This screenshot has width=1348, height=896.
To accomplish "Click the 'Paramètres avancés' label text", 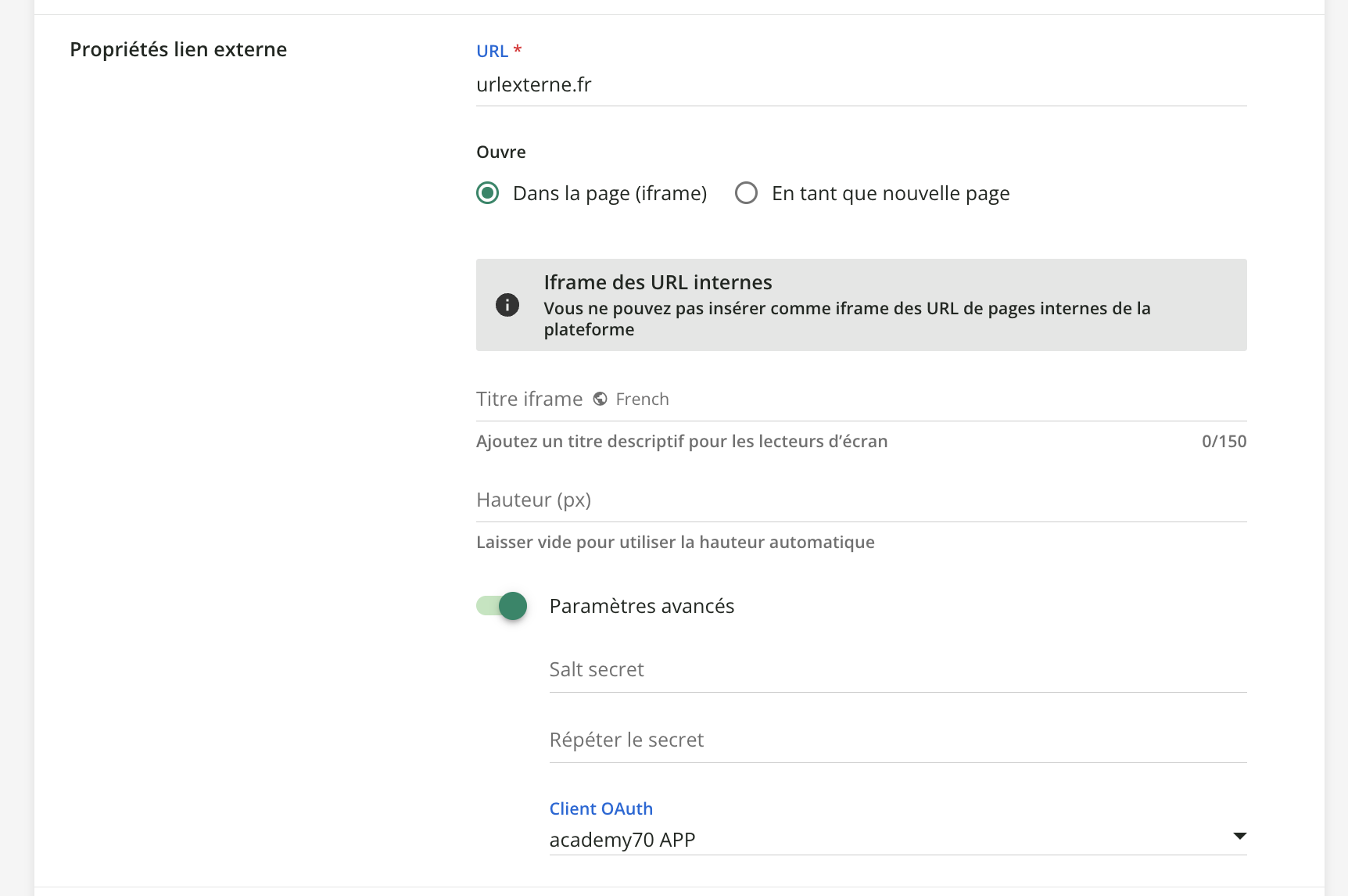I will (641, 606).
